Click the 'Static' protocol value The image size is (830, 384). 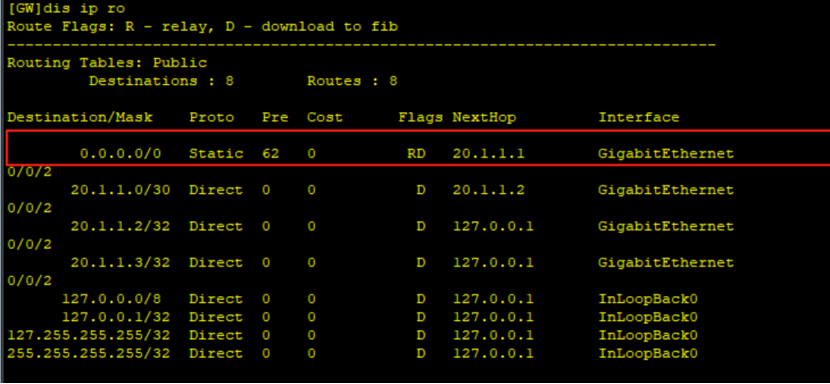(x=216, y=154)
